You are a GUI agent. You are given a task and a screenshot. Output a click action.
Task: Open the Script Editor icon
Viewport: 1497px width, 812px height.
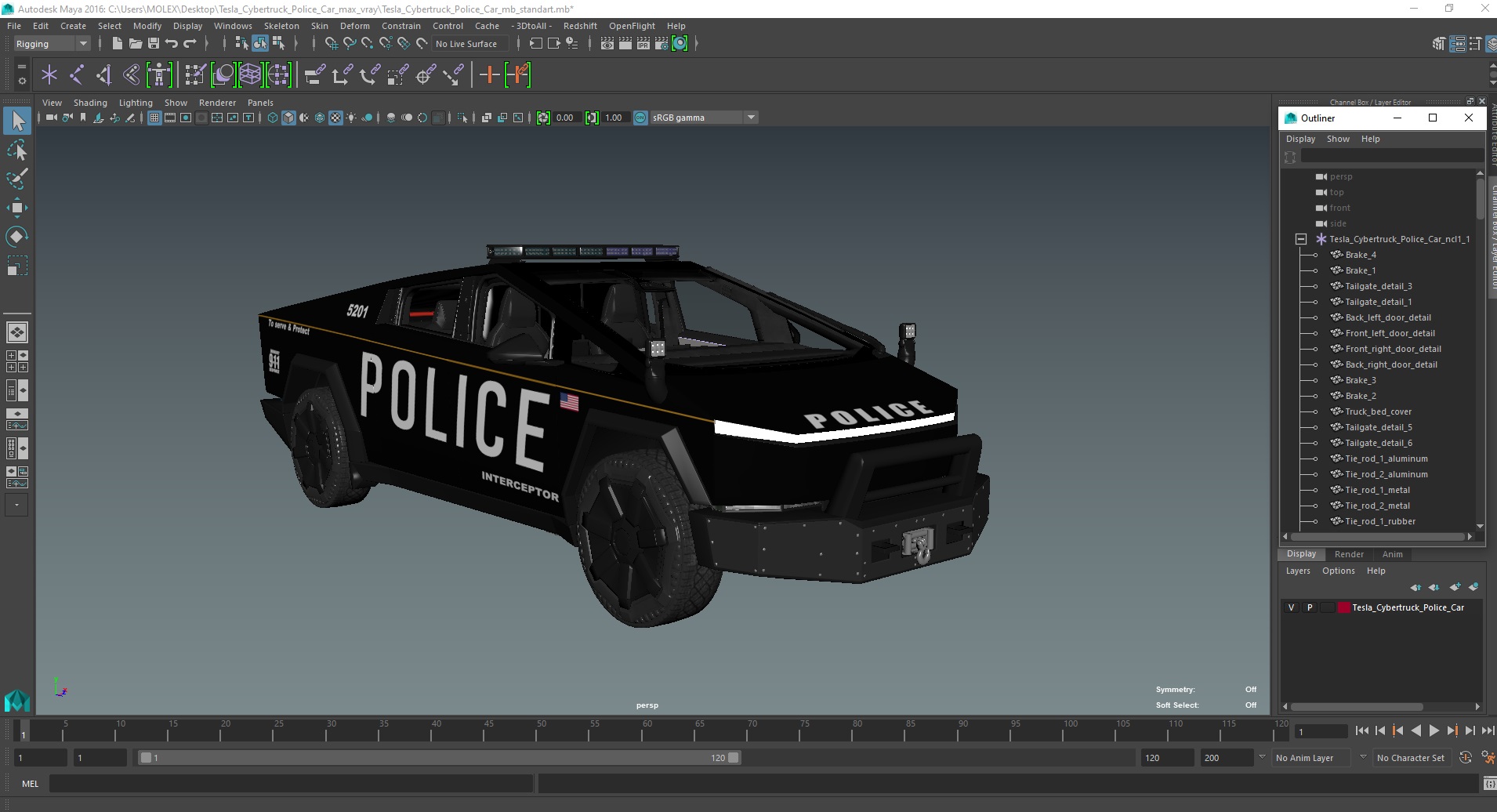pos(1489,784)
